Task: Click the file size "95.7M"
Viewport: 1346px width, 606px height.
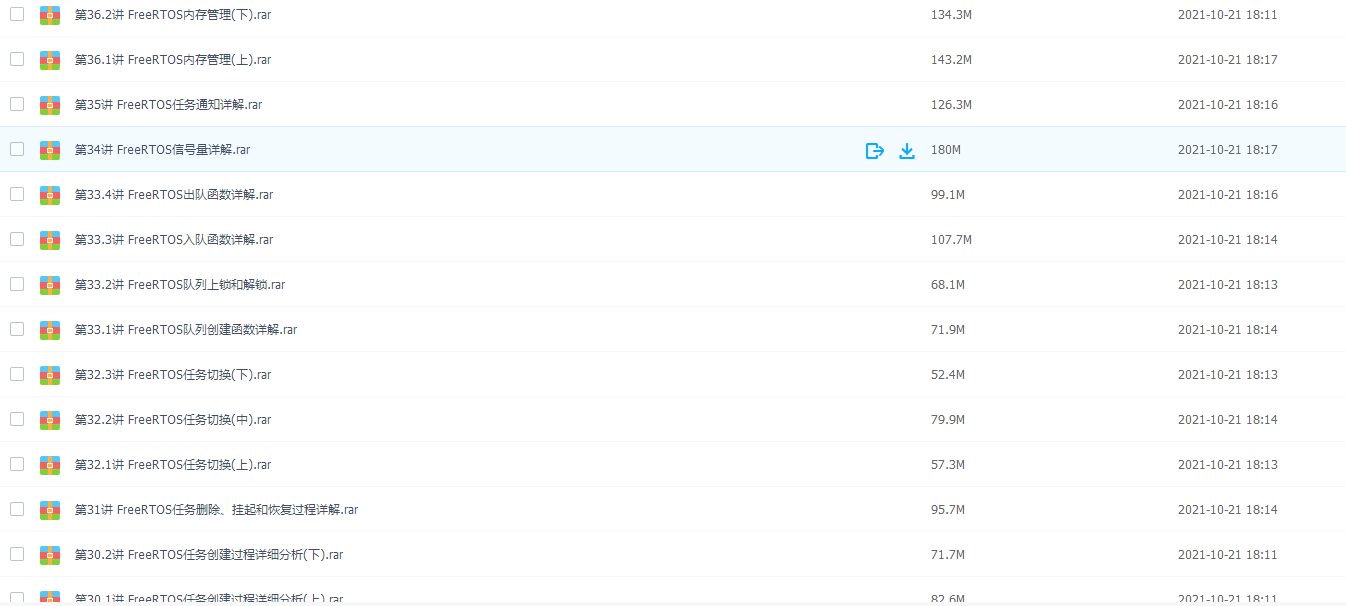Action: [x=948, y=510]
